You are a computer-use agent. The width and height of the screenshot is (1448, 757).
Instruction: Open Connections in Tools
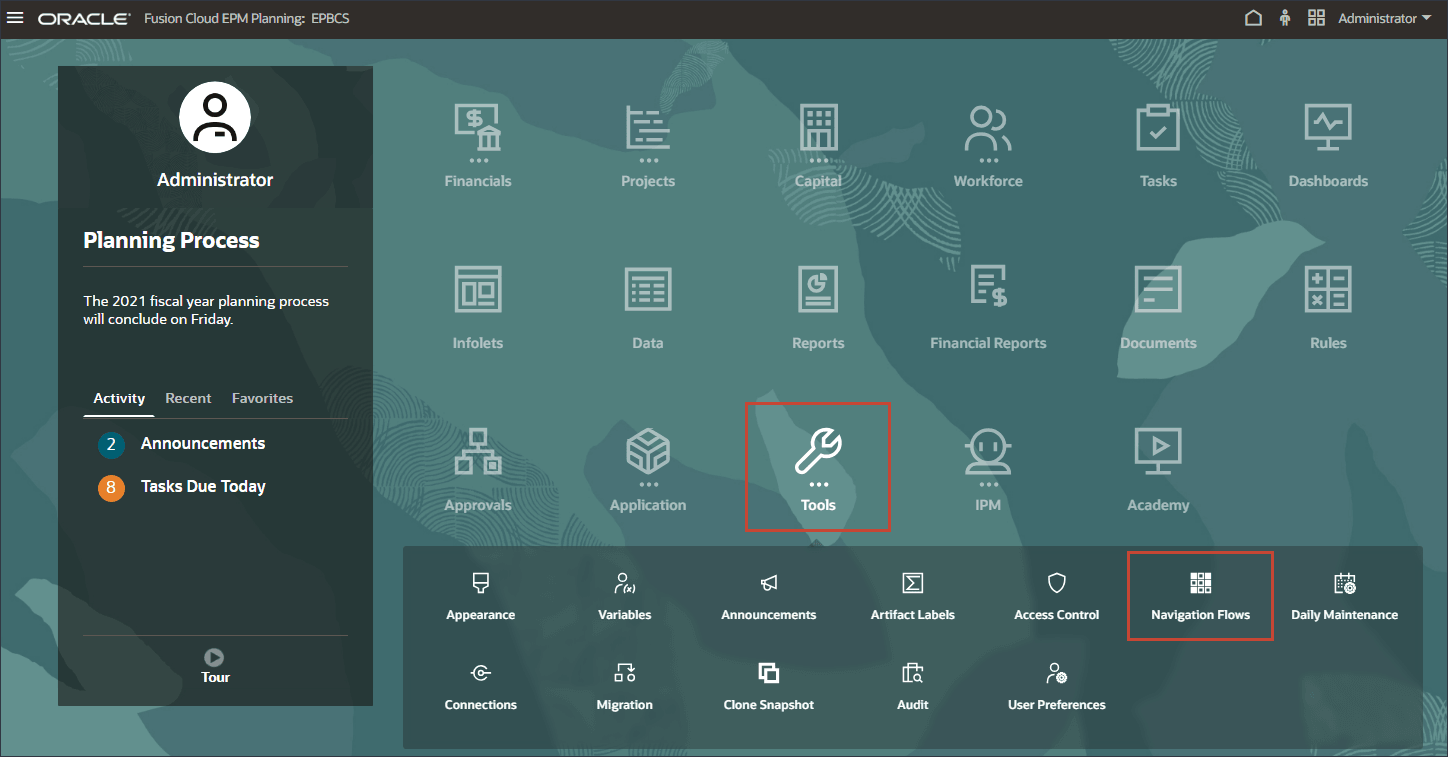click(481, 687)
